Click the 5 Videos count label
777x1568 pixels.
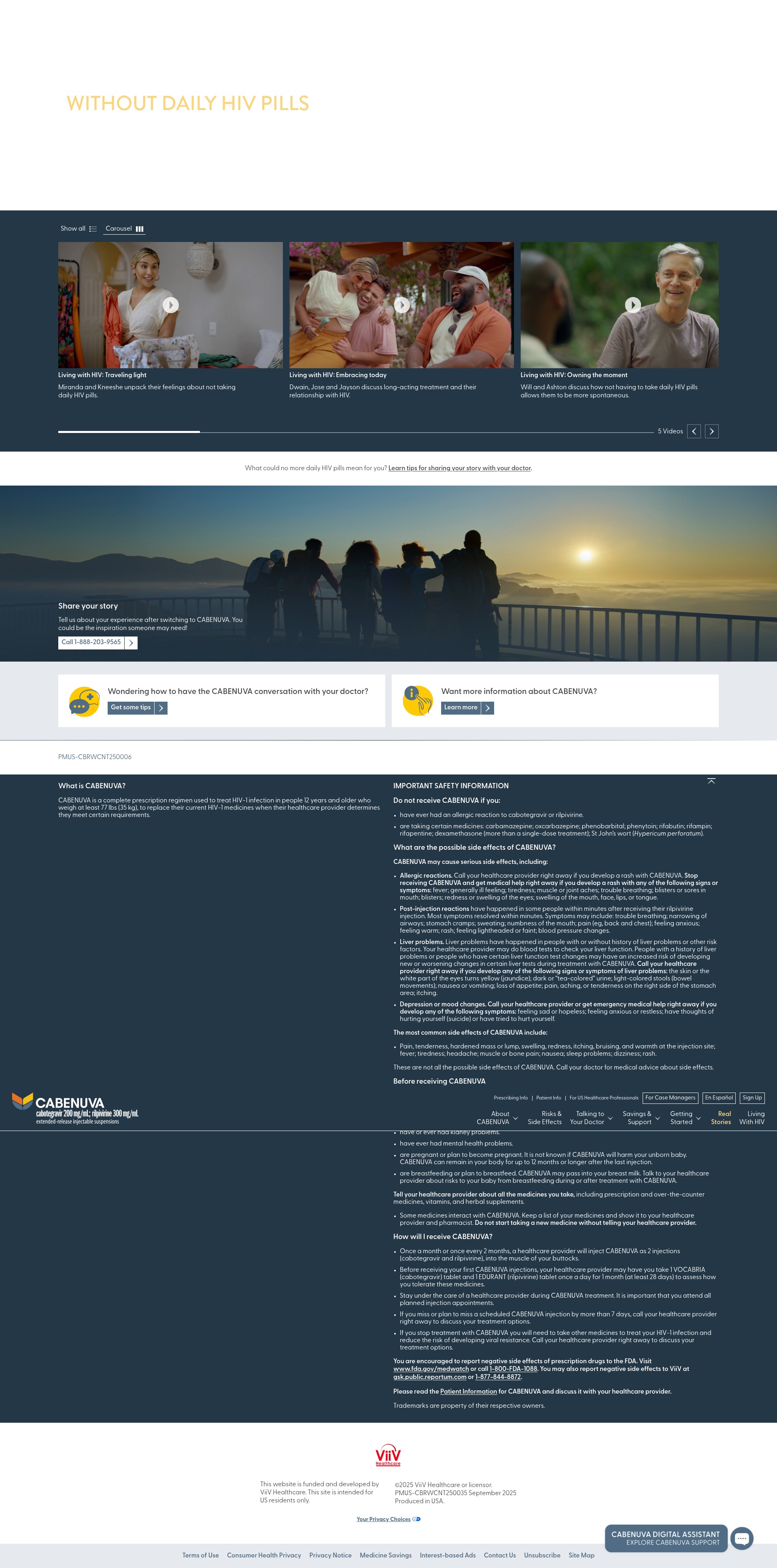tap(670, 432)
